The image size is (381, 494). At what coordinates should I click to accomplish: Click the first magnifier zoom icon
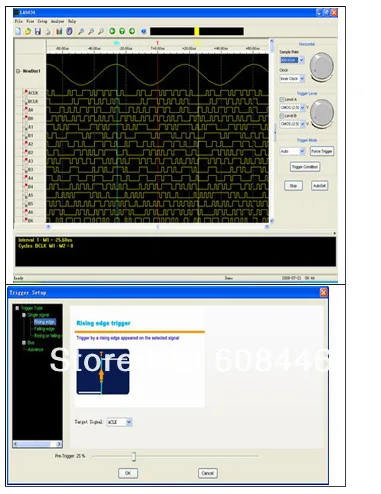(x=81, y=31)
